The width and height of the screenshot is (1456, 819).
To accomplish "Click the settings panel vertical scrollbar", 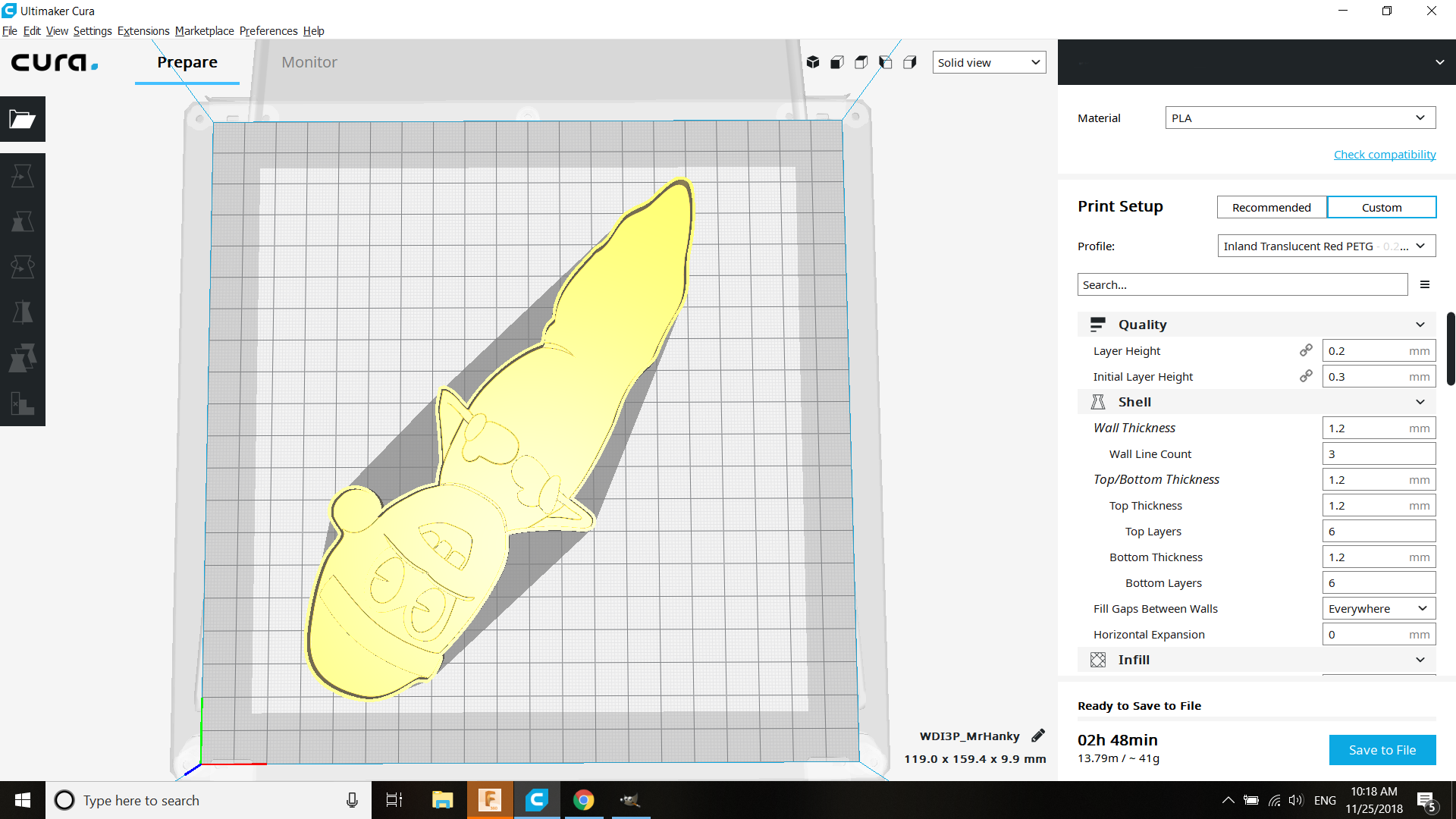I will click(1451, 349).
